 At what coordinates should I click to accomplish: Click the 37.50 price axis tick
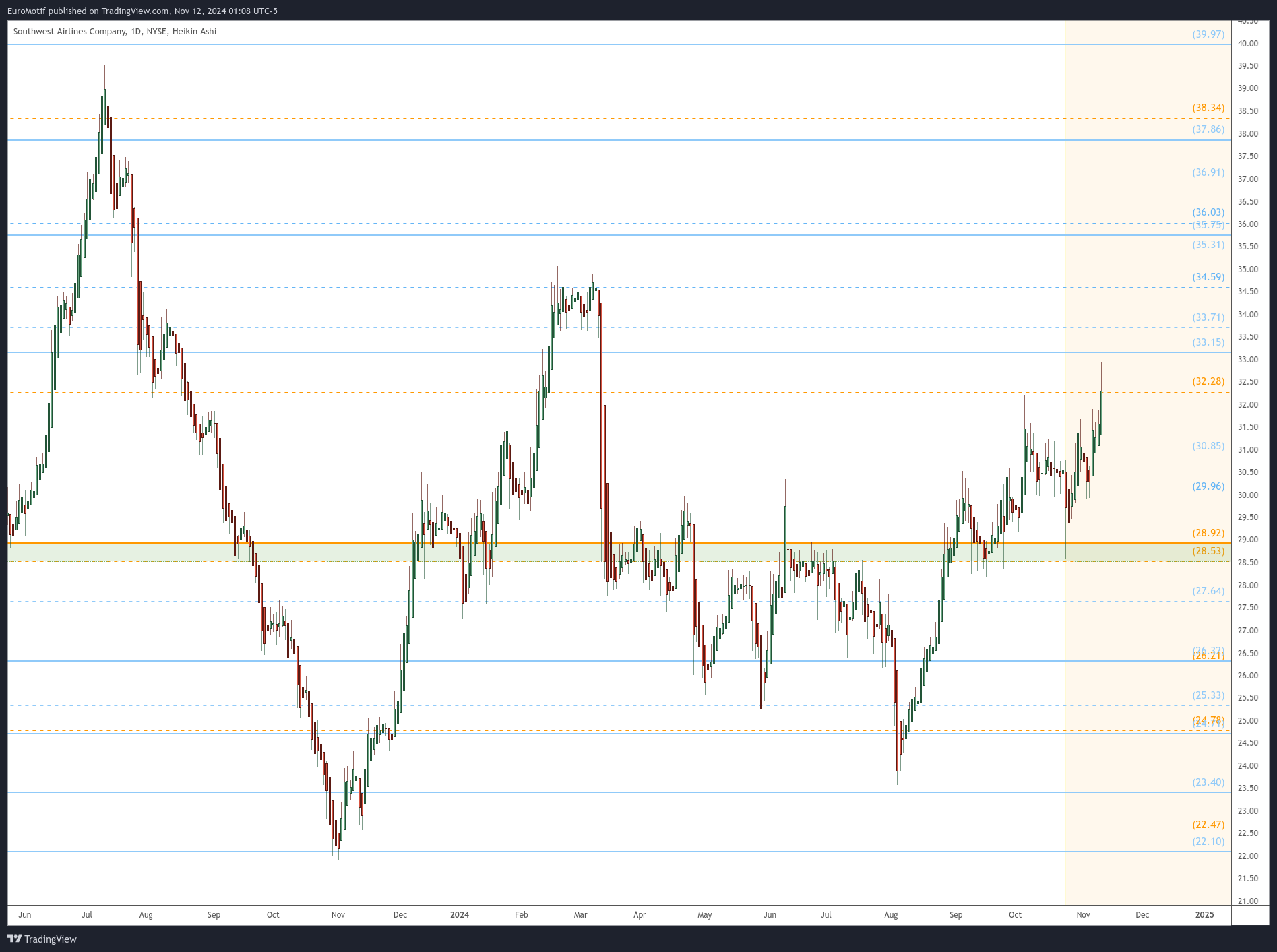1247,156
